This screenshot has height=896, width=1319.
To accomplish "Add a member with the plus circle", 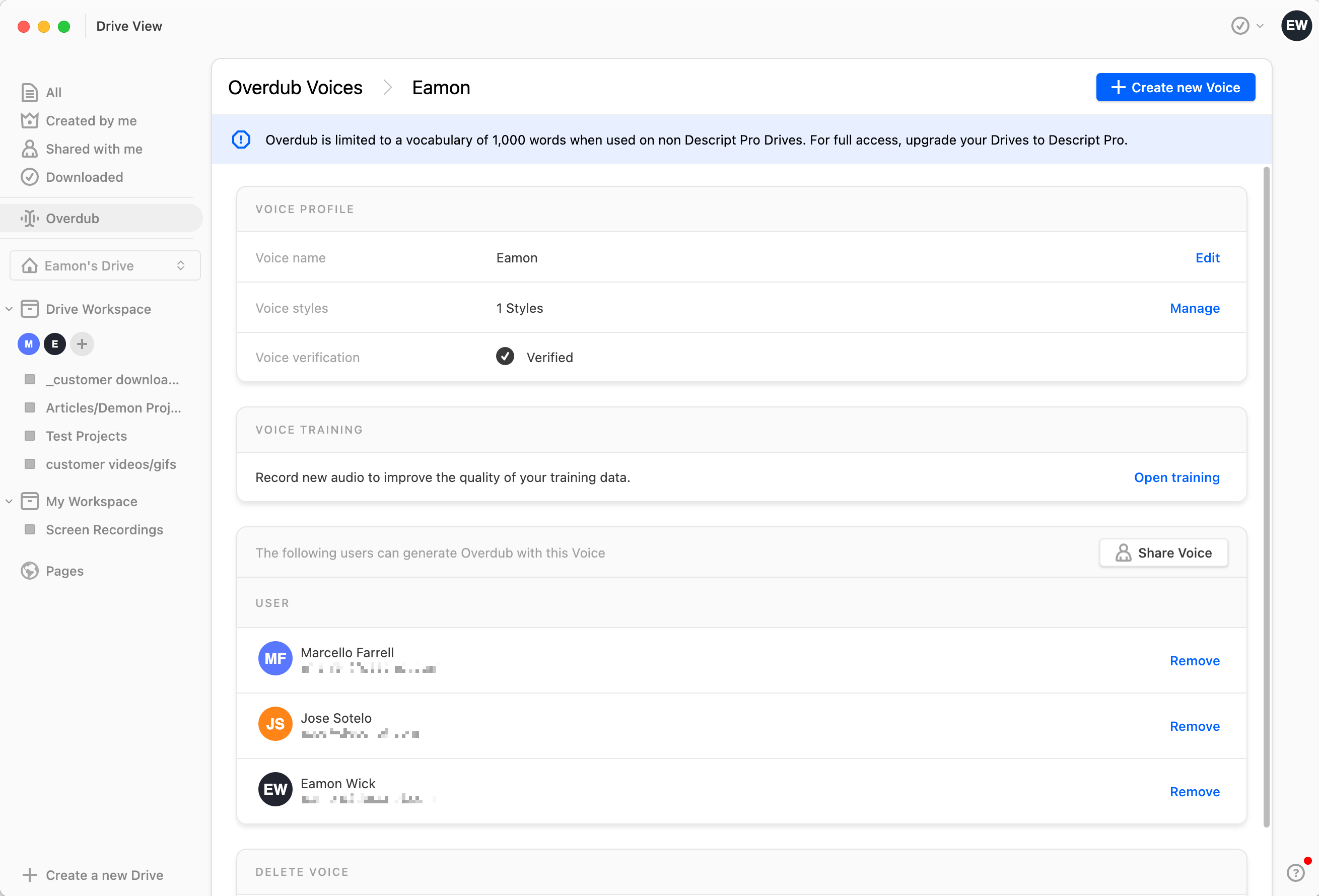I will point(82,344).
